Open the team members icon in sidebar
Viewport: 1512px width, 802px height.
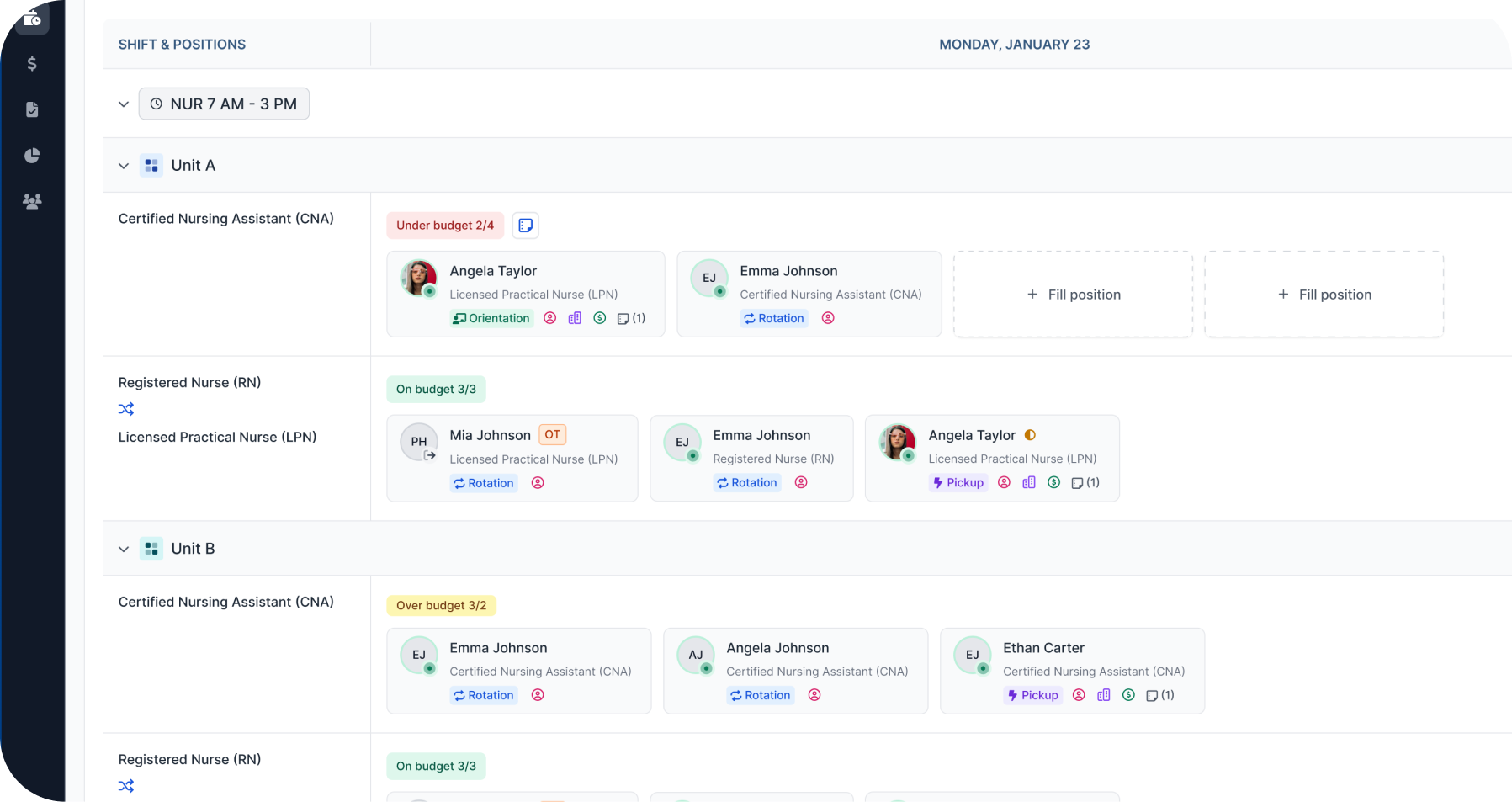(x=32, y=201)
